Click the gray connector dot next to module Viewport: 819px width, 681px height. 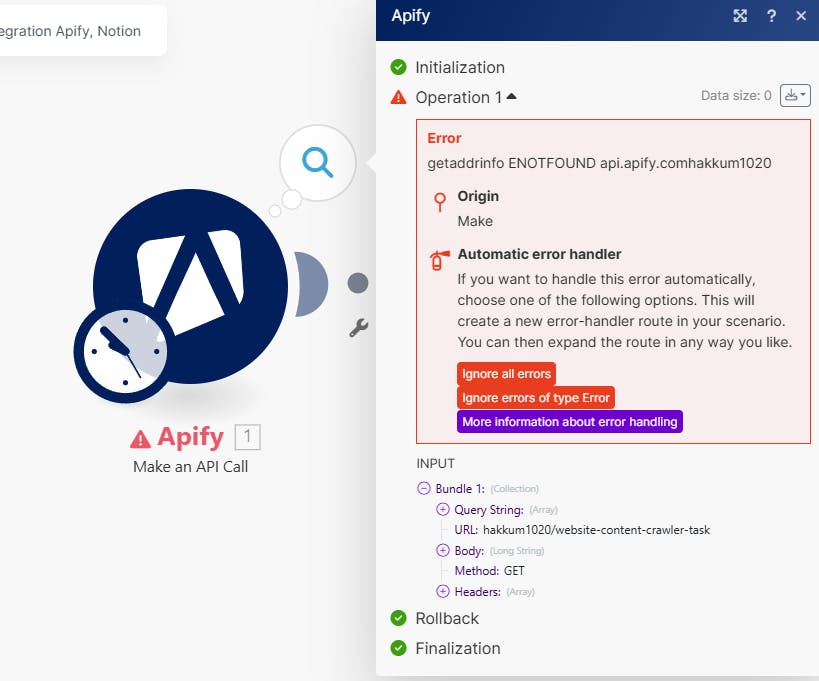[x=358, y=283]
